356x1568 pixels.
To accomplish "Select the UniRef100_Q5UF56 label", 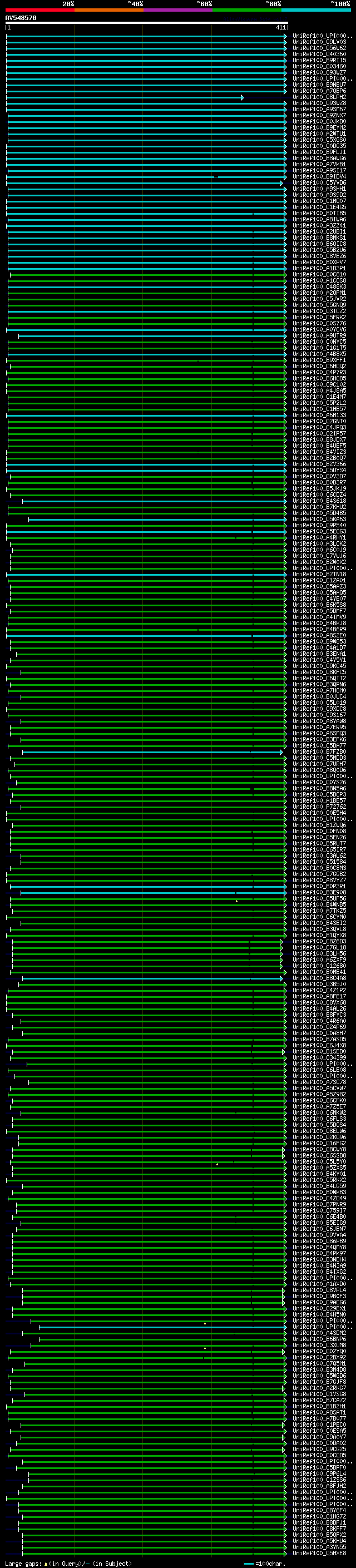I will 319,898.
